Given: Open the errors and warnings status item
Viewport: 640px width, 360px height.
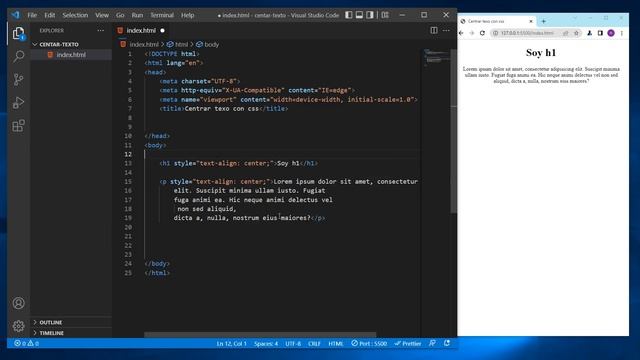Looking at the screenshot, I should pyautogui.click(x=27, y=344).
